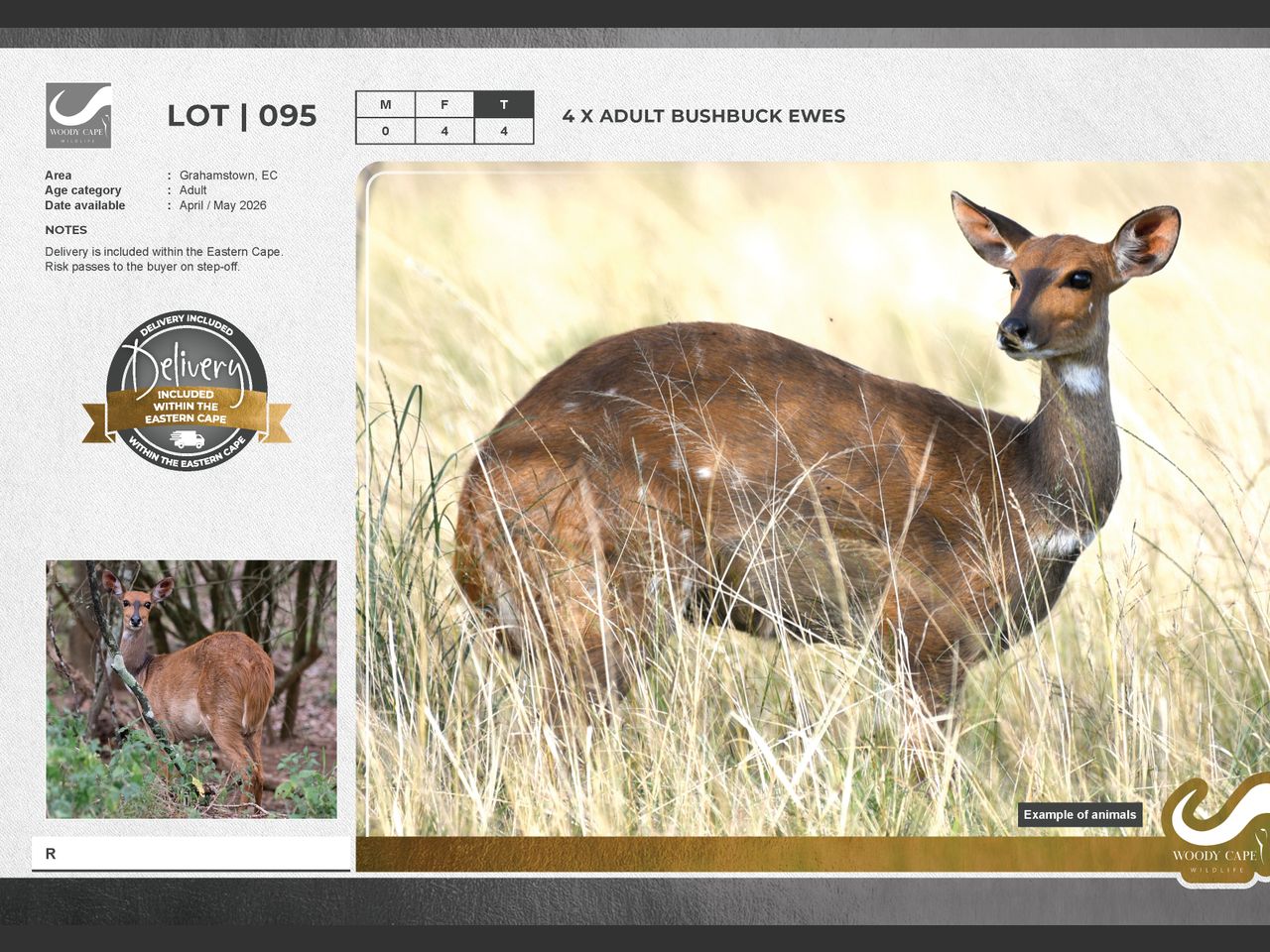Click the Example of animals label

1079,815
